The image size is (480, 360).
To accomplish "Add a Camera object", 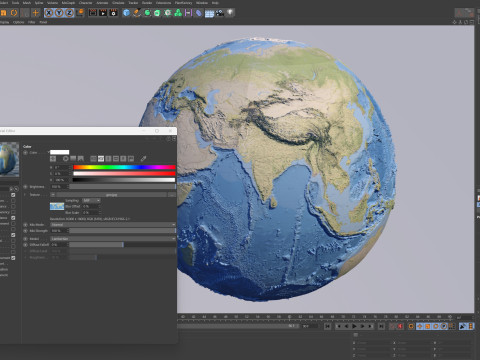I will (x=220, y=13).
